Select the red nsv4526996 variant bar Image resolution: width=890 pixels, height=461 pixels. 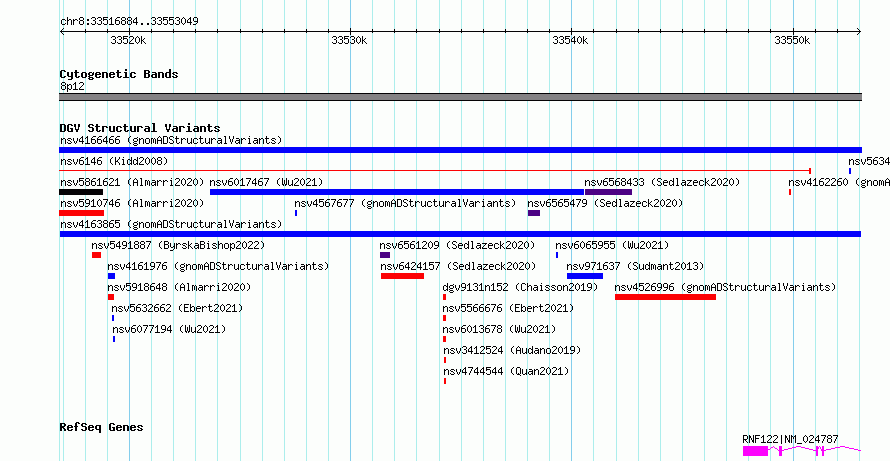point(665,297)
